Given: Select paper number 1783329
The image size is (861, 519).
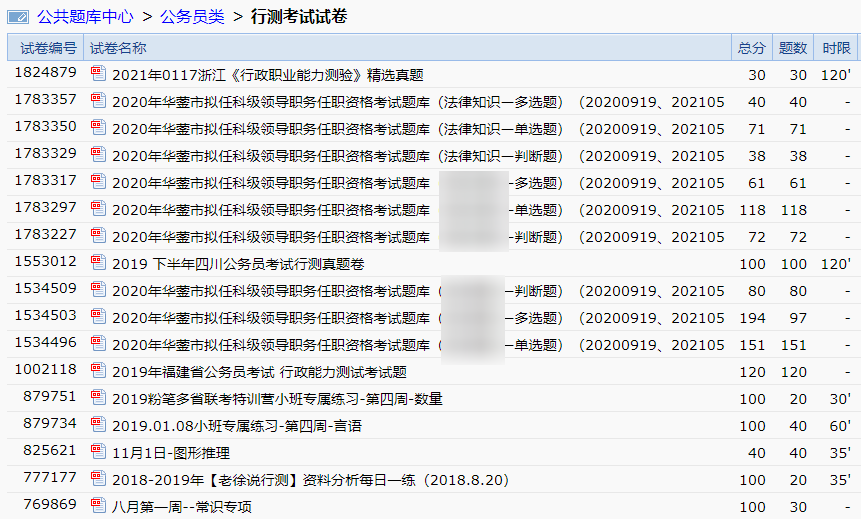Looking at the screenshot, I should tap(46, 153).
